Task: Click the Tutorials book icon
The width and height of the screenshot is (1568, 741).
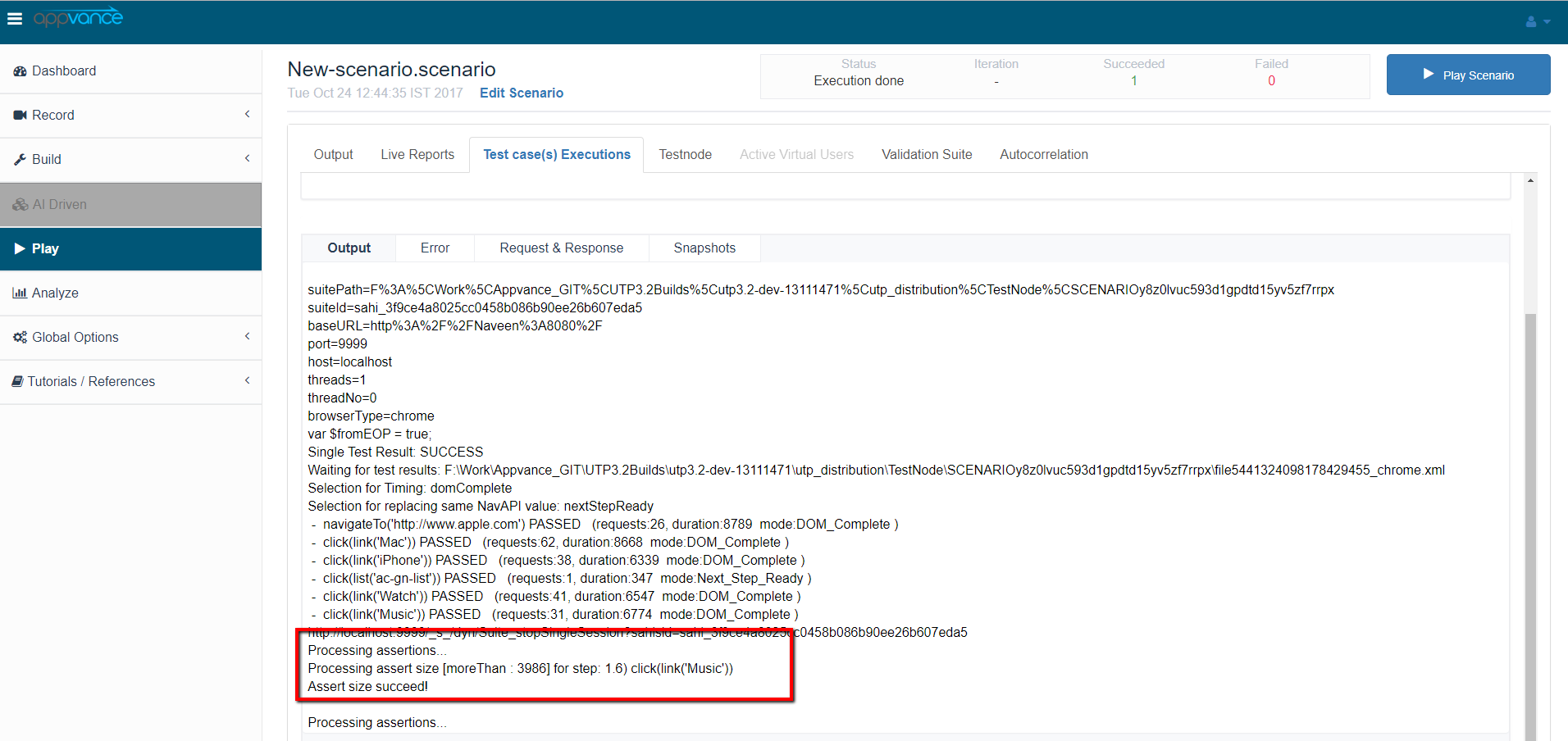Action: (17, 382)
